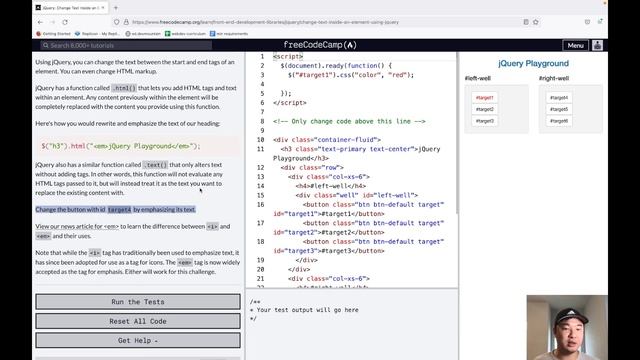This screenshot has width=640, height=360.
Task: Click line number 11 in editor gutter
Action: [x=260, y=149]
